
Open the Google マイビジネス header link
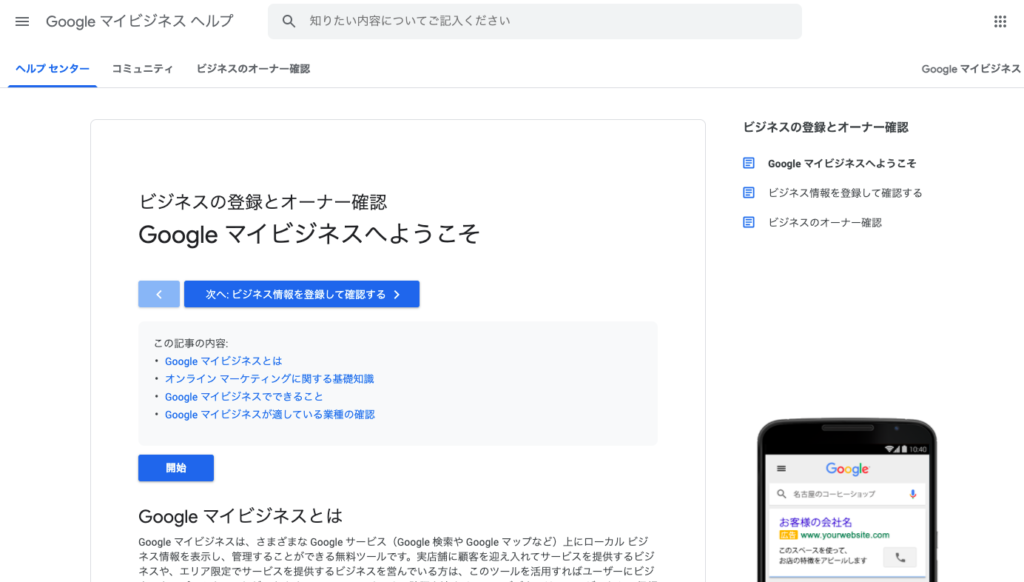point(971,69)
